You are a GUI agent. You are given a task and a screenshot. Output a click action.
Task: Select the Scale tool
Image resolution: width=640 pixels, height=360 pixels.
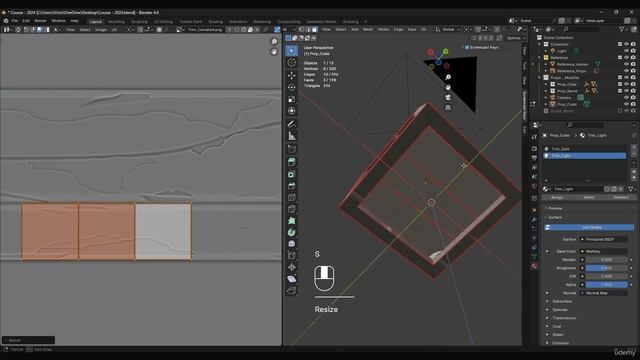point(291,99)
